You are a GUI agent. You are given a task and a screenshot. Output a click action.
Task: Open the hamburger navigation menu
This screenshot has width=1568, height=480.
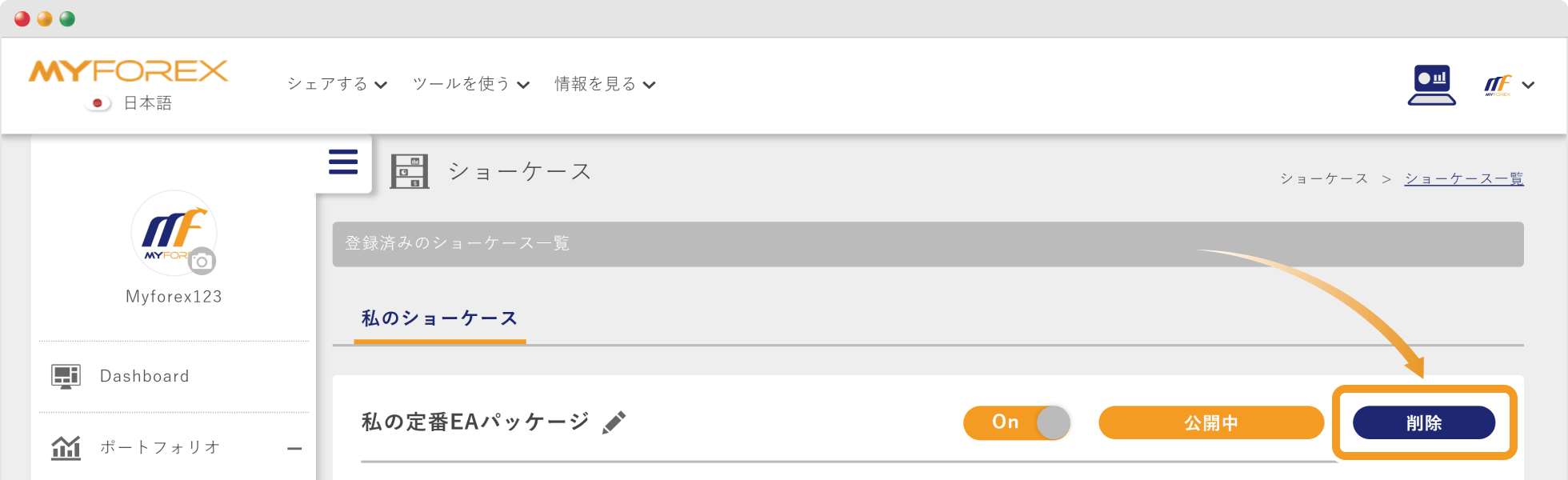tap(342, 162)
